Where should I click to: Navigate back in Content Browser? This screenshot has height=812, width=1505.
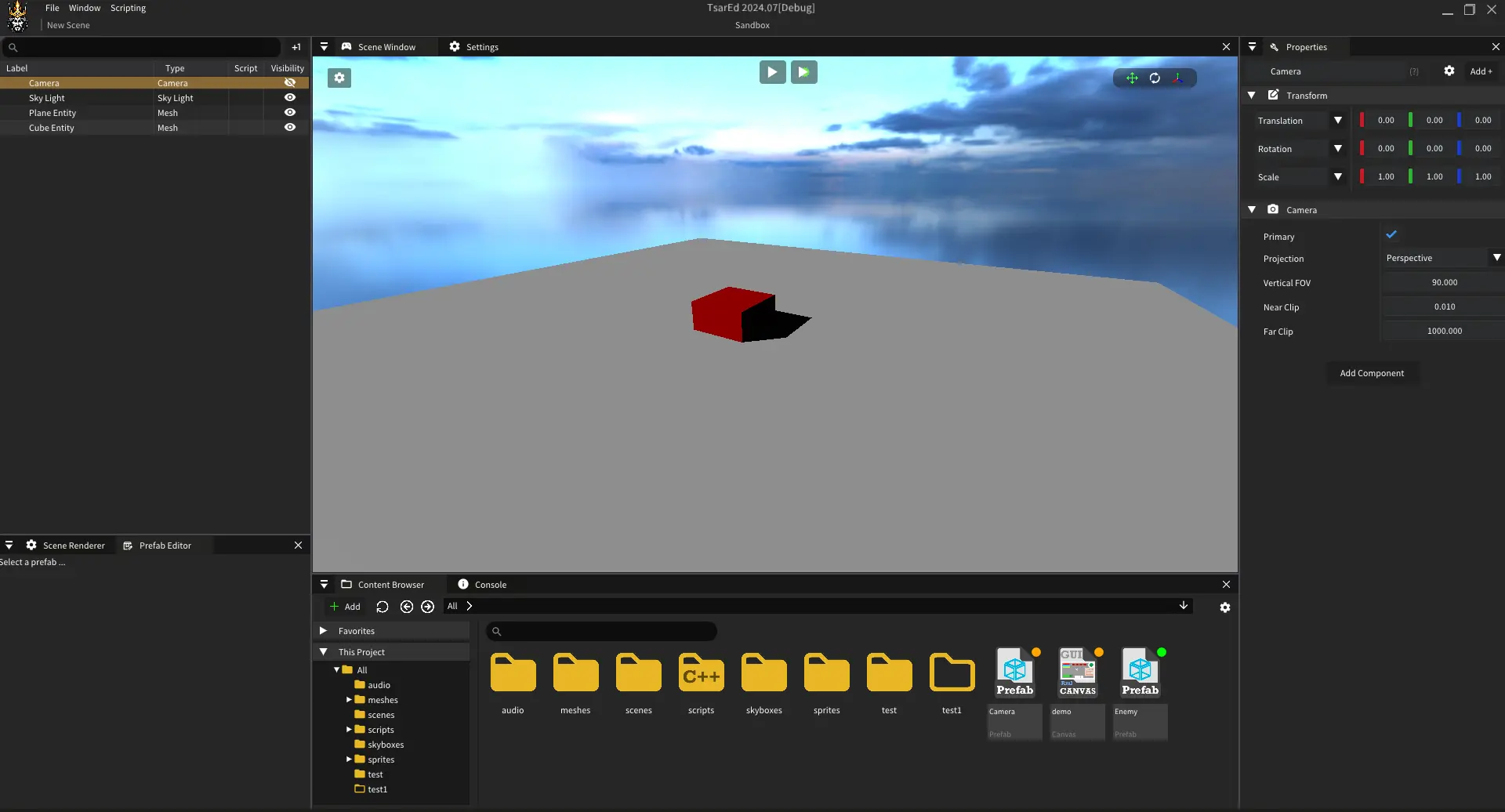[406, 607]
